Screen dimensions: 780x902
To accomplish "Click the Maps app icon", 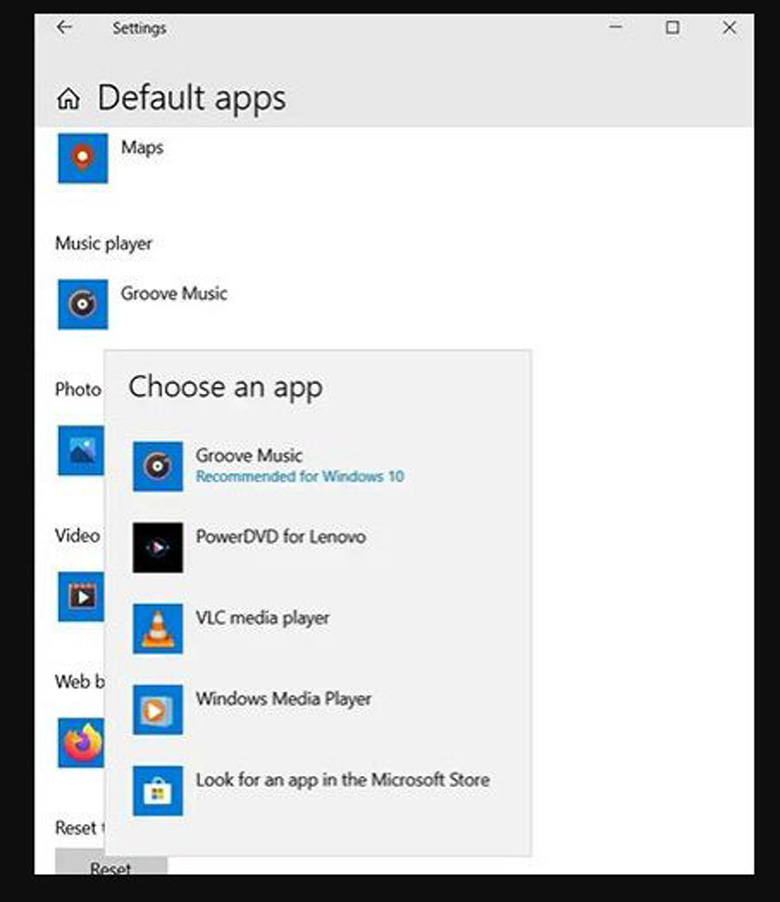I will click(83, 158).
